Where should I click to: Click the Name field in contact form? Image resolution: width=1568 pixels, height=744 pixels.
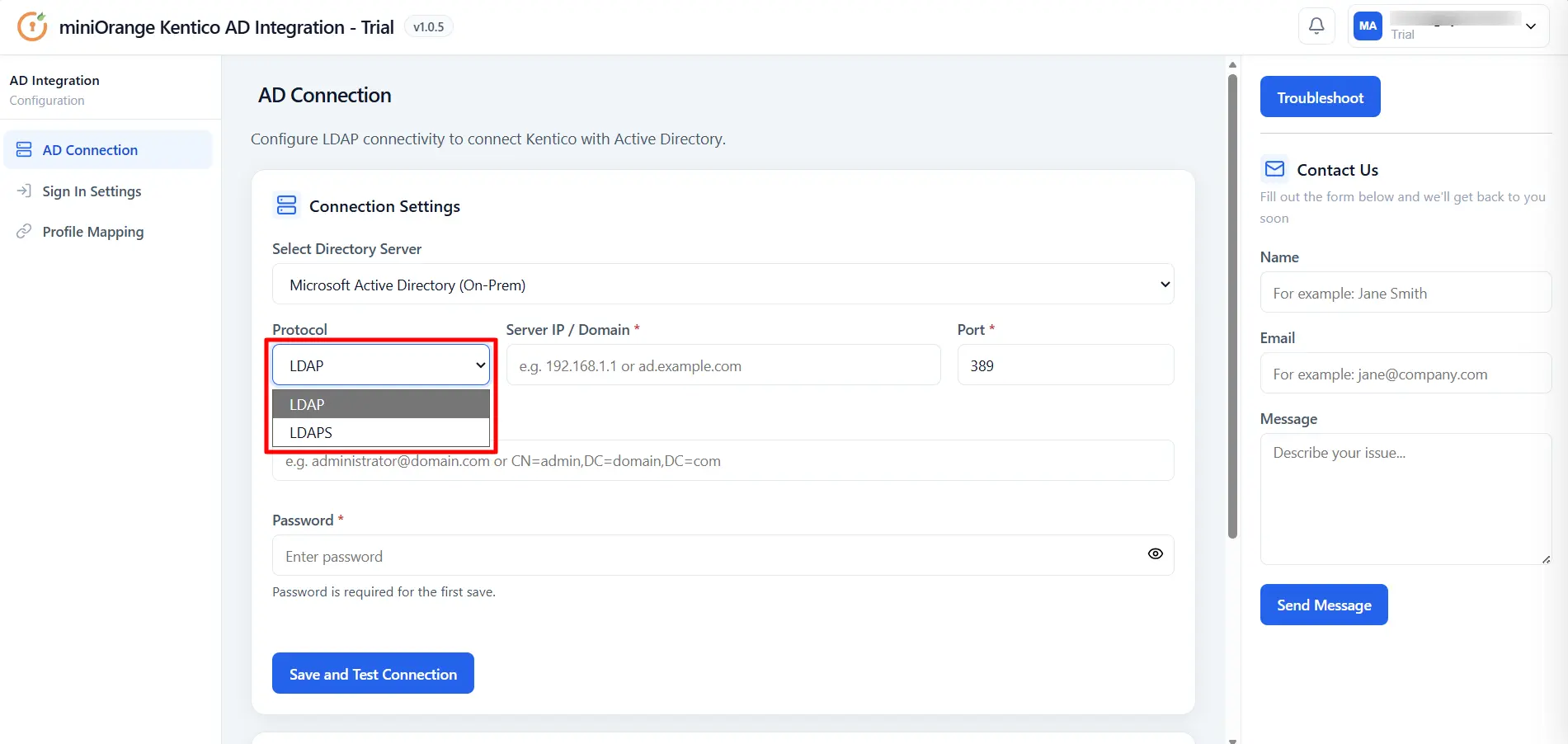pos(1406,293)
